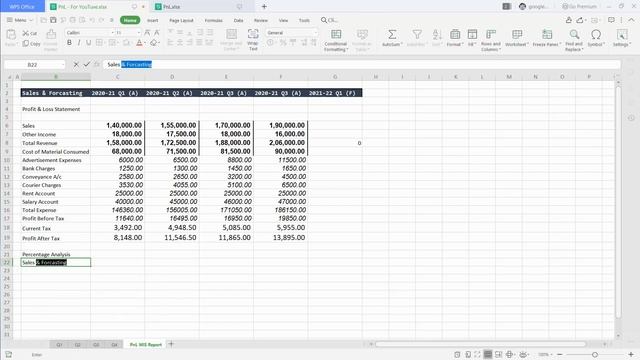Collapse the ribbon with the chevron
The image size is (640, 360).
631,20
